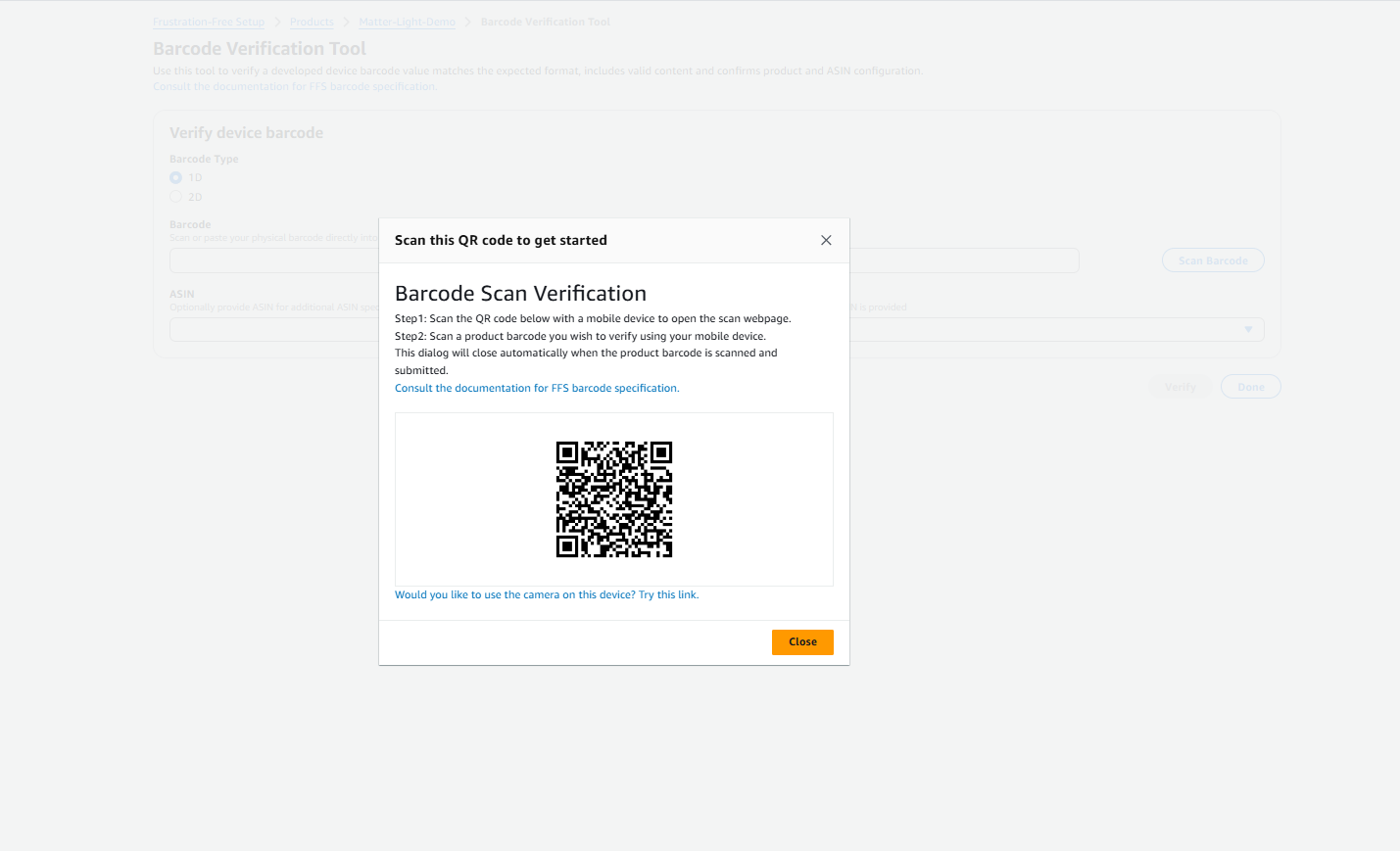
Task: Click the disabled Verify button
Action: coord(1180,386)
